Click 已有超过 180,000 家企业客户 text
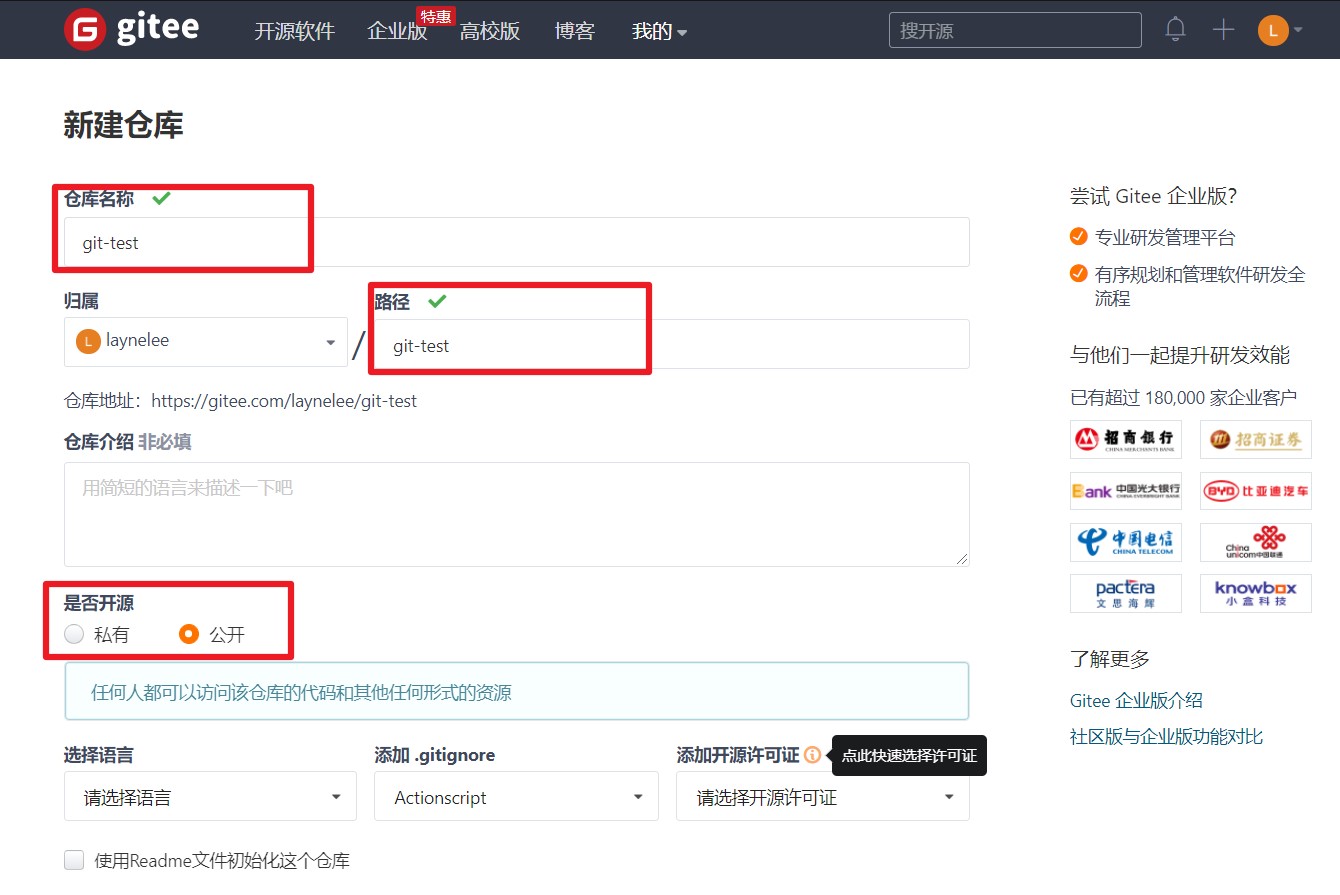The height and width of the screenshot is (895, 1340). 1183,397
